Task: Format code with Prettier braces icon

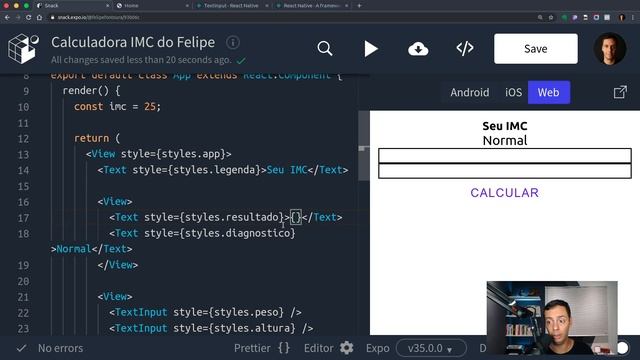Action: [x=284, y=348]
